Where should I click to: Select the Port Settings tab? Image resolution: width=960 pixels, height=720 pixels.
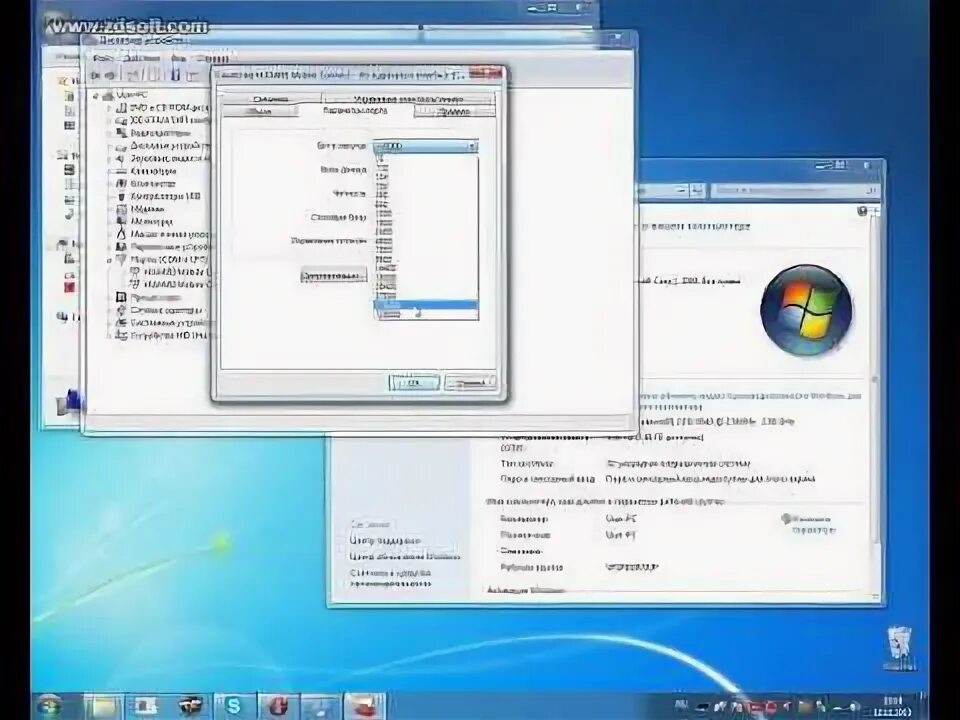[355, 111]
